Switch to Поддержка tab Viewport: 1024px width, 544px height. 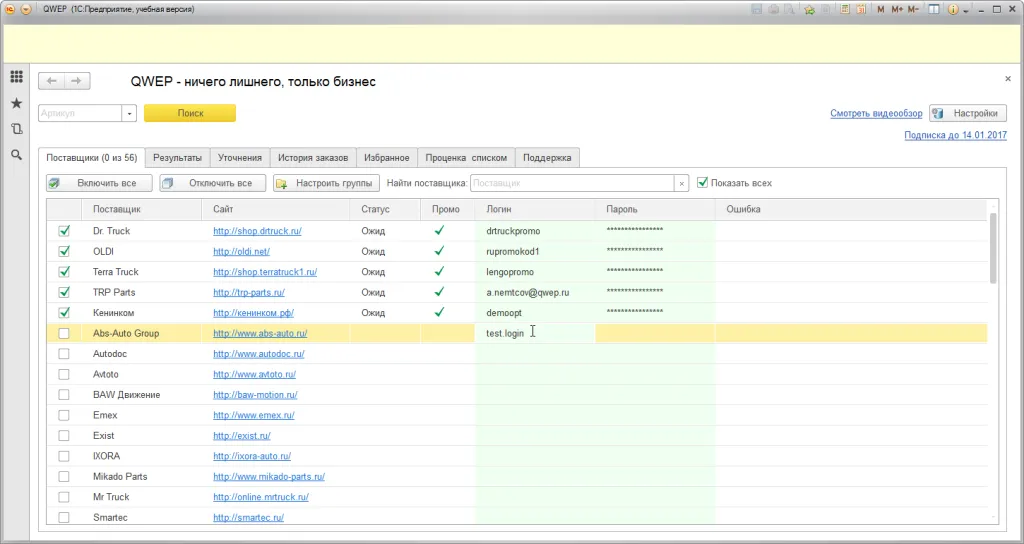[547, 157]
